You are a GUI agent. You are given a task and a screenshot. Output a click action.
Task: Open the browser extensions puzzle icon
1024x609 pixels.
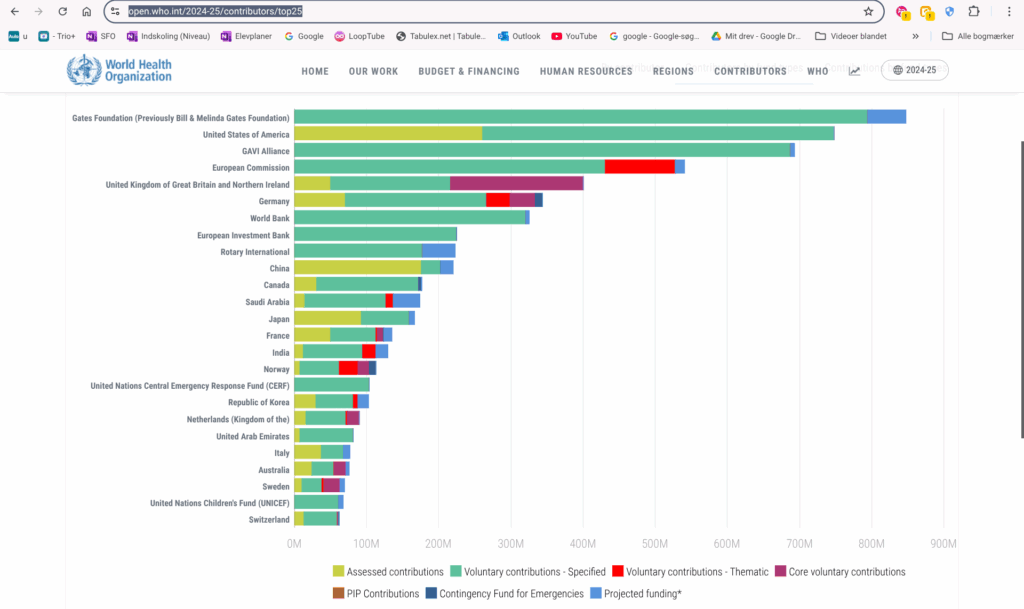pos(973,12)
